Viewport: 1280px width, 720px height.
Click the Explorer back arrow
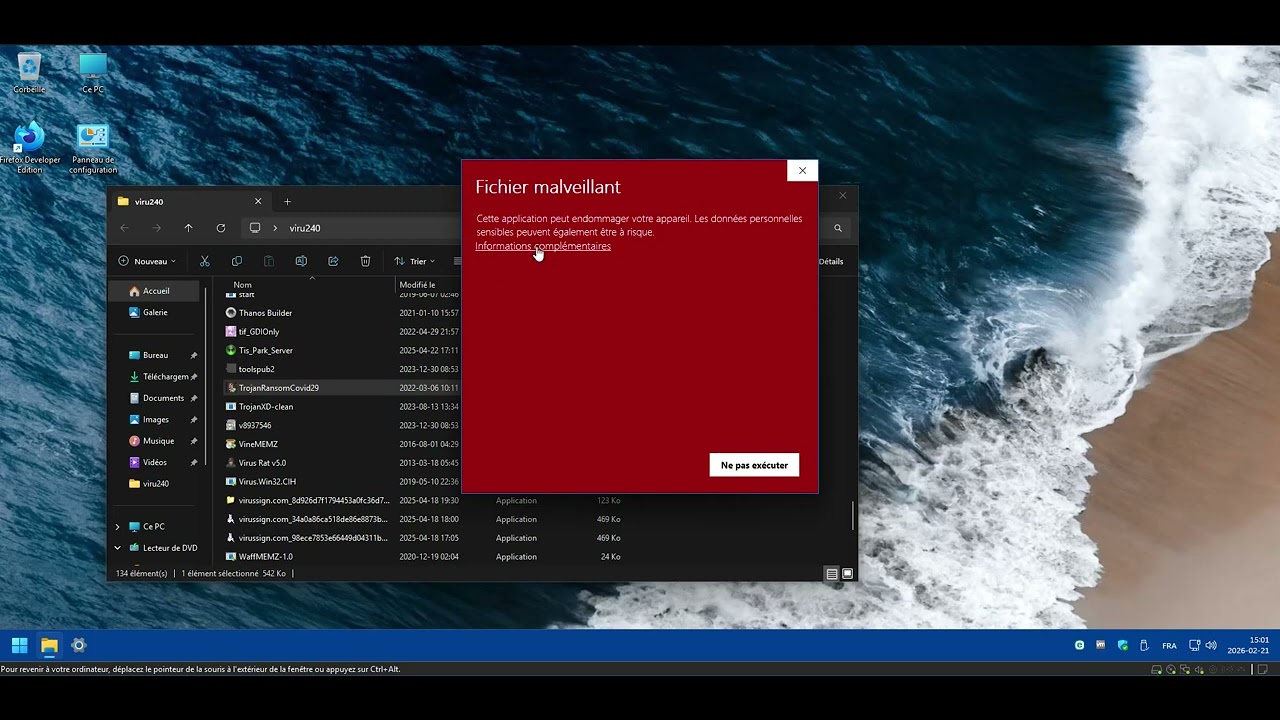pos(124,228)
